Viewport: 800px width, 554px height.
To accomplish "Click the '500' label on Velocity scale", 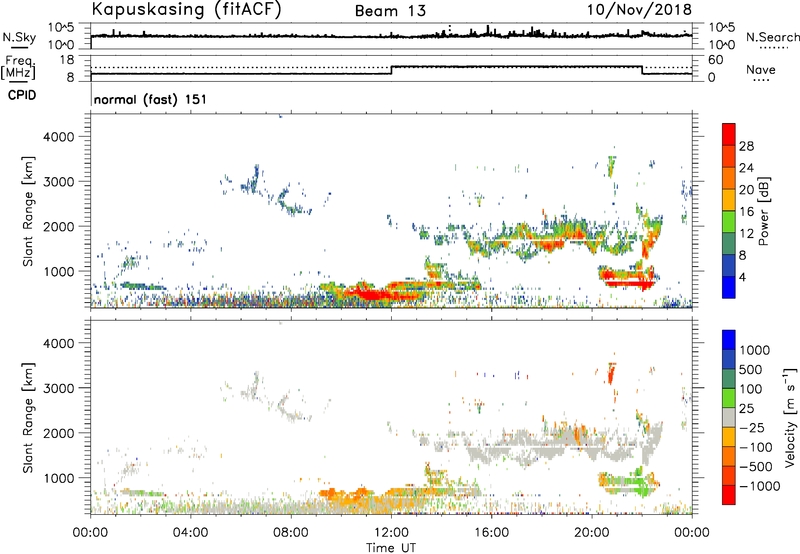I will (751, 370).
